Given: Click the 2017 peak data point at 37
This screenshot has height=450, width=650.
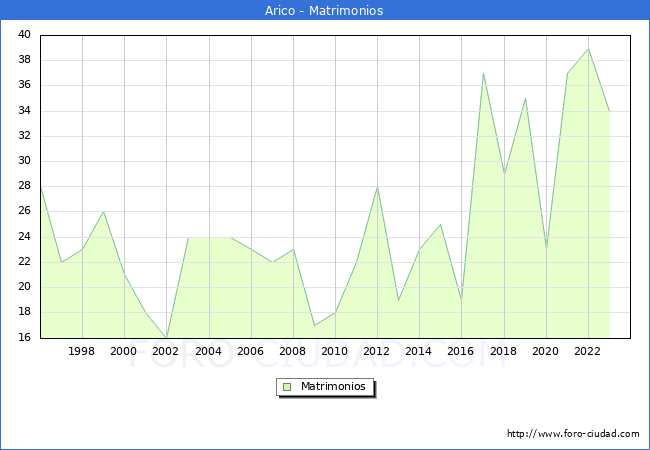Looking at the screenshot, I should [483, 73].
